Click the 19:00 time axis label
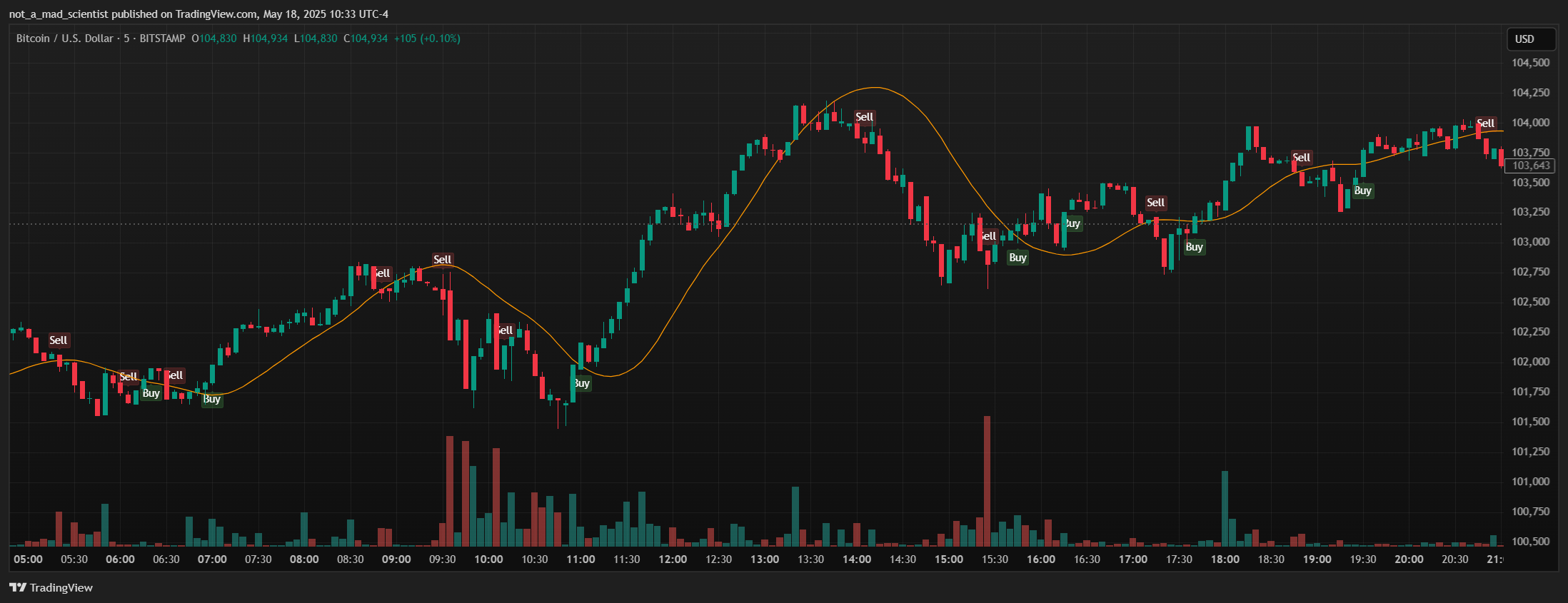Image resolution: width=1568 pixels, height=603 pixels. pyautogui.click(x=1317, y=559)
